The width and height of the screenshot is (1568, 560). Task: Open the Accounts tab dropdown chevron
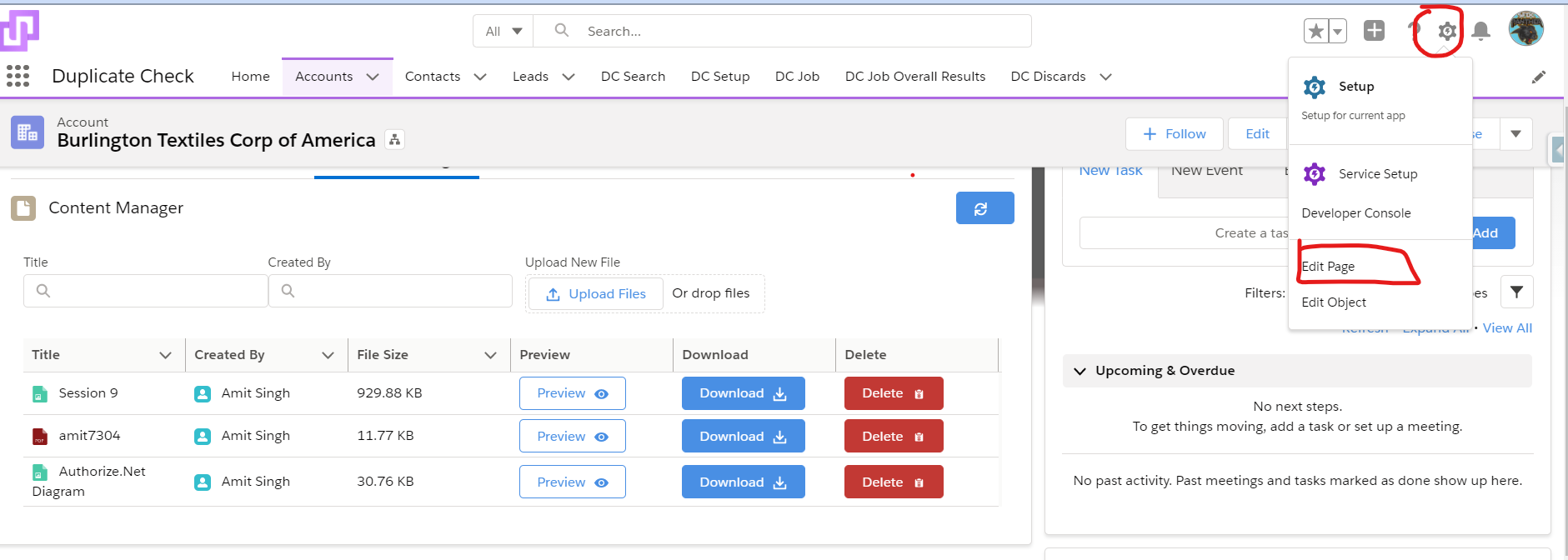click(373, 77)
